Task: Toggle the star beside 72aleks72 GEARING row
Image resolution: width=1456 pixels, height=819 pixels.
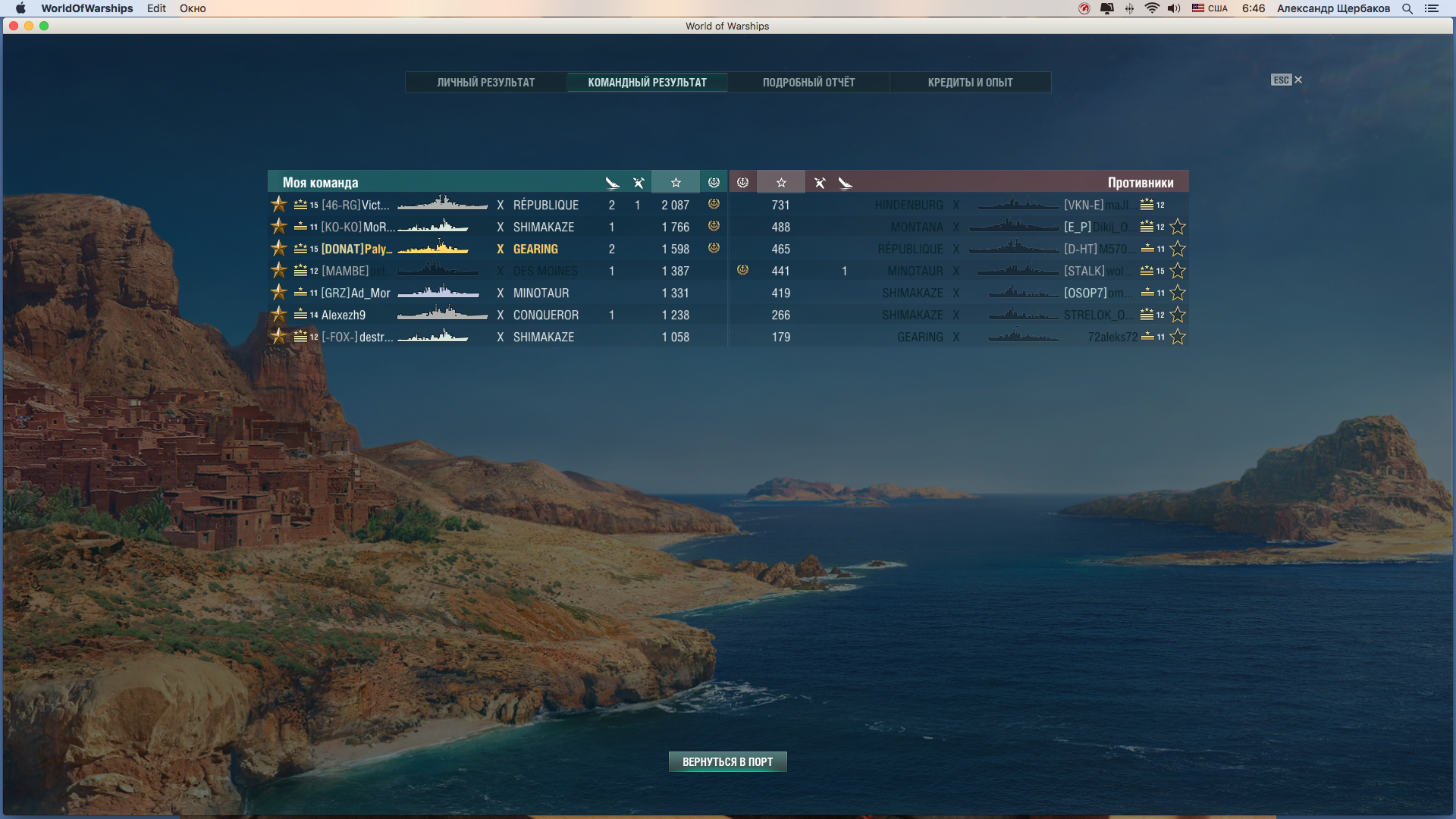Action: pyautogui.click(x=1178, y=337)
